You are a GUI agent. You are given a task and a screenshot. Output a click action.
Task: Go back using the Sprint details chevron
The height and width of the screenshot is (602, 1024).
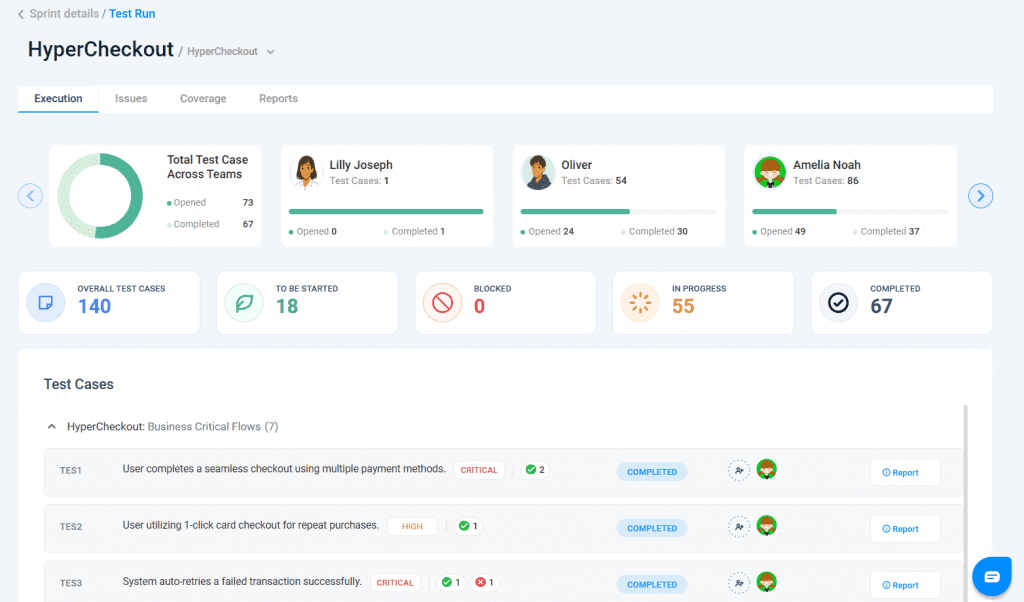click(x=21, y=14)
